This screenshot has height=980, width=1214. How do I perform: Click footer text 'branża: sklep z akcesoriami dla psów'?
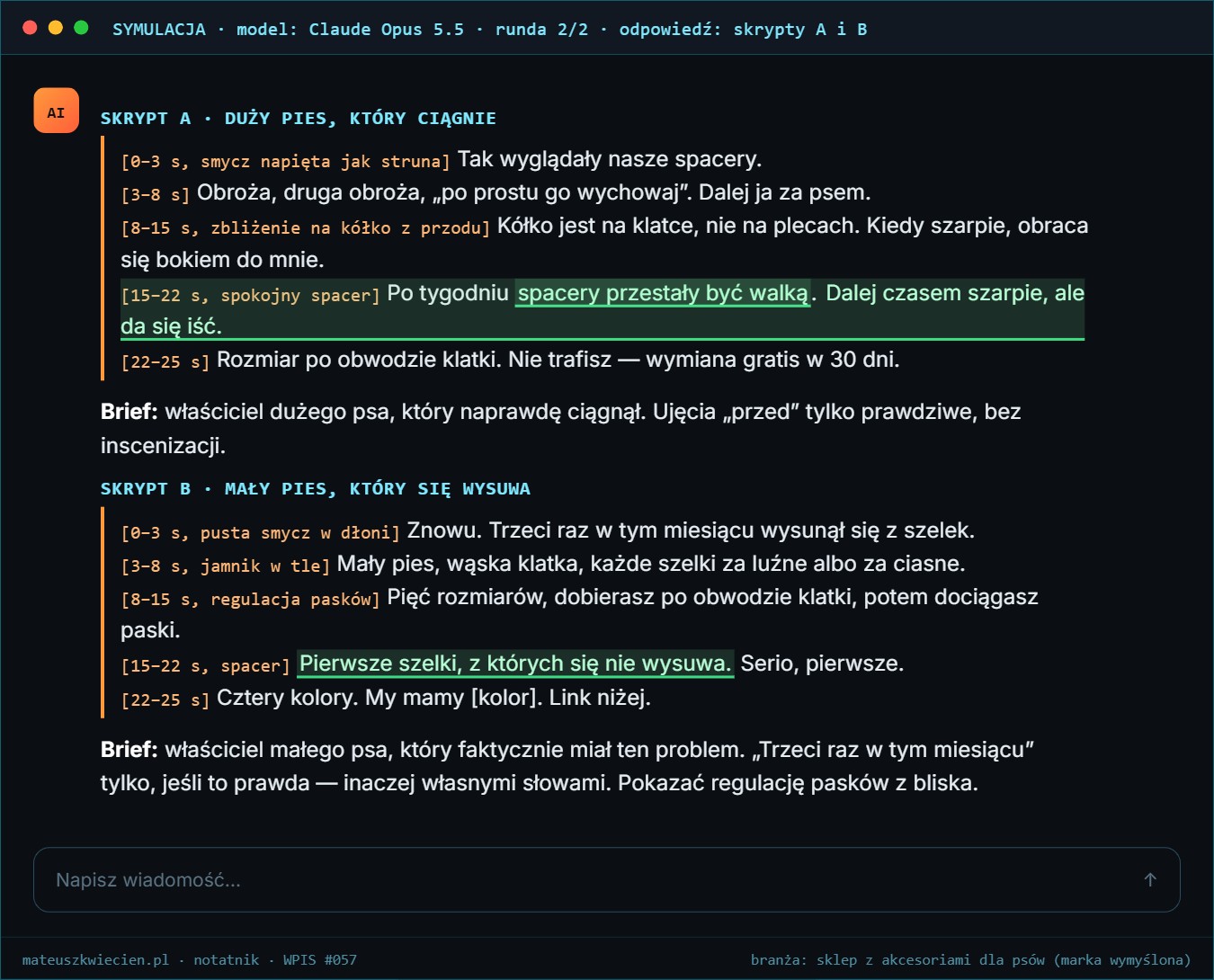pyautogui.click(x=899, y=959)
